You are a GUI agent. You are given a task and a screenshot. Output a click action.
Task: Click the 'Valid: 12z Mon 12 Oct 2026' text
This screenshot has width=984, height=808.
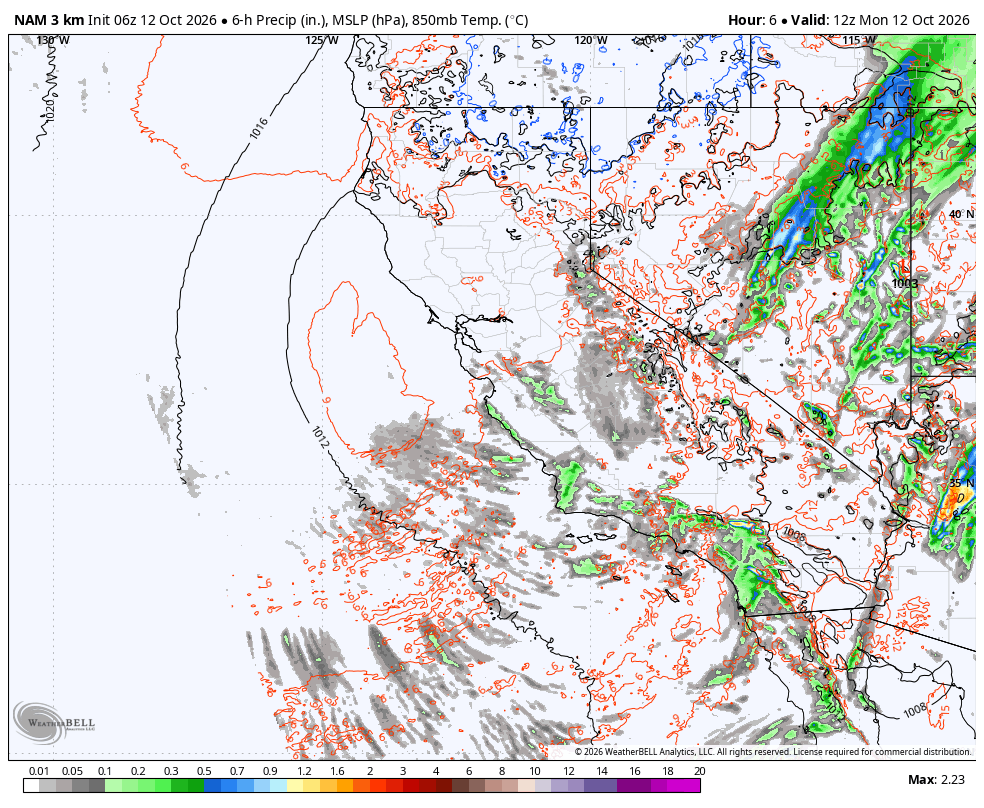click(880, 20)
